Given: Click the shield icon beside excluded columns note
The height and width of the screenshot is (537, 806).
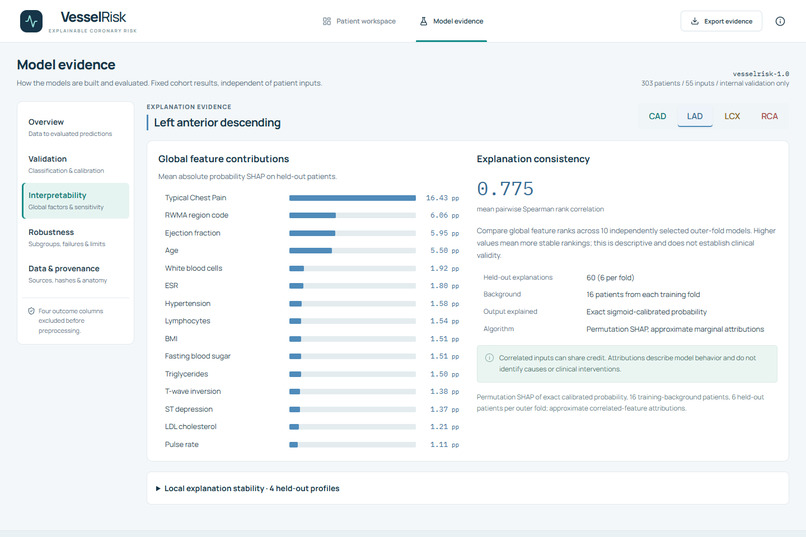Looking at the screenshot, I should click(x=31, y=311).
